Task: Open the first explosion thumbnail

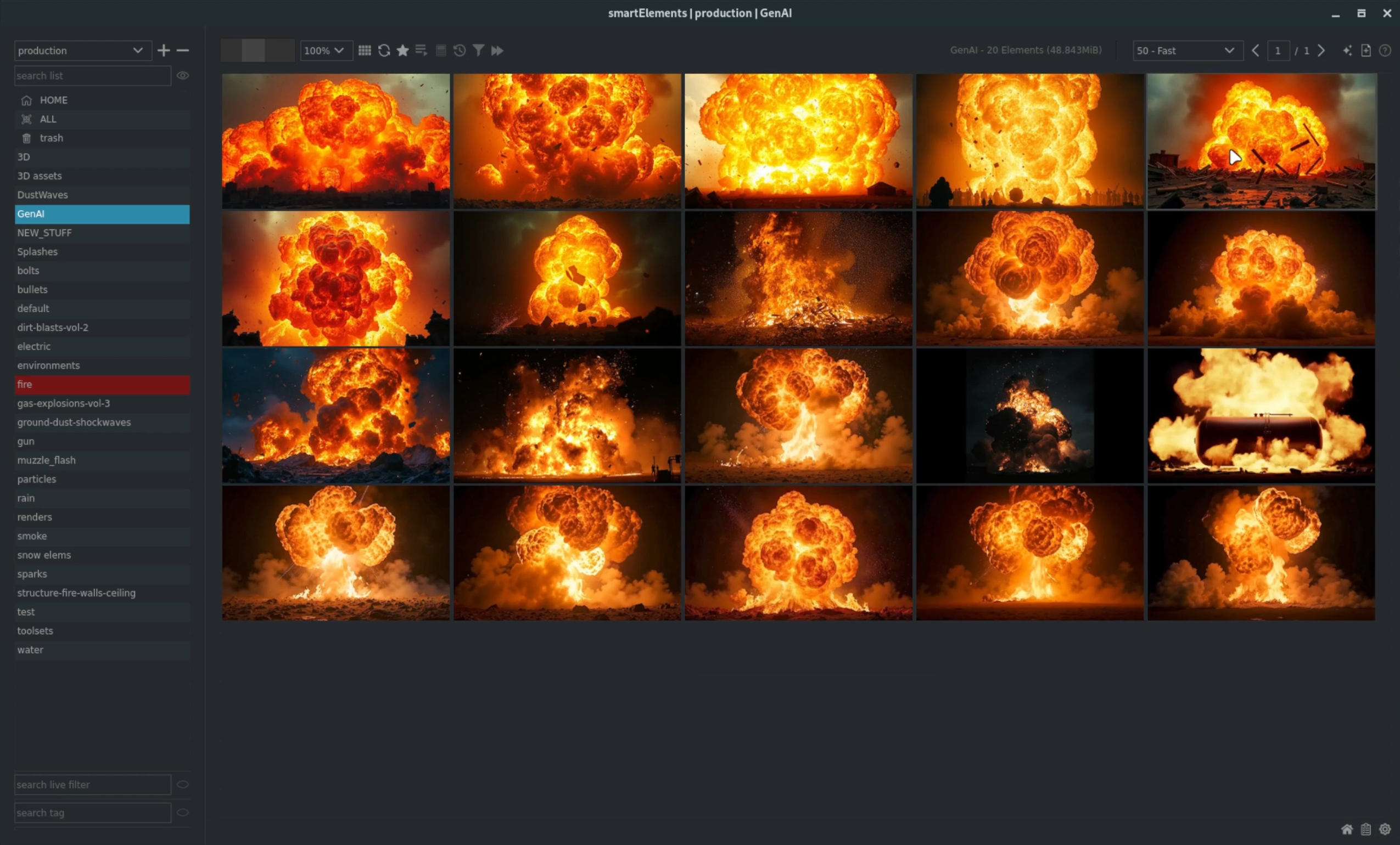Action: (x=335, y=142)
